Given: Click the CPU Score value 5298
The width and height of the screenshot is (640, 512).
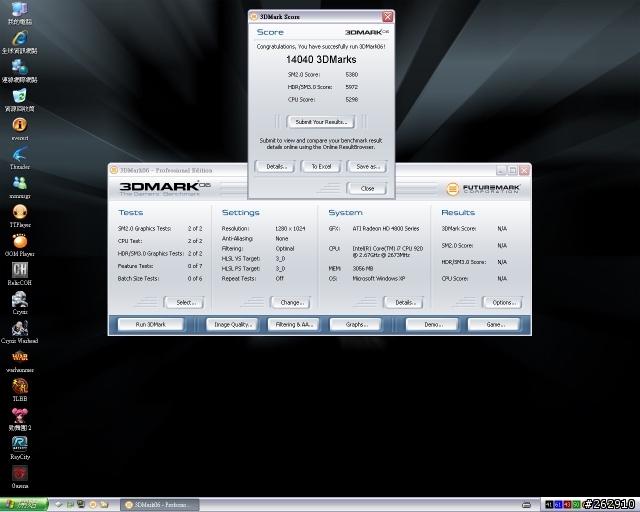Looking at the screenshot, I should (x=351, y=100).
